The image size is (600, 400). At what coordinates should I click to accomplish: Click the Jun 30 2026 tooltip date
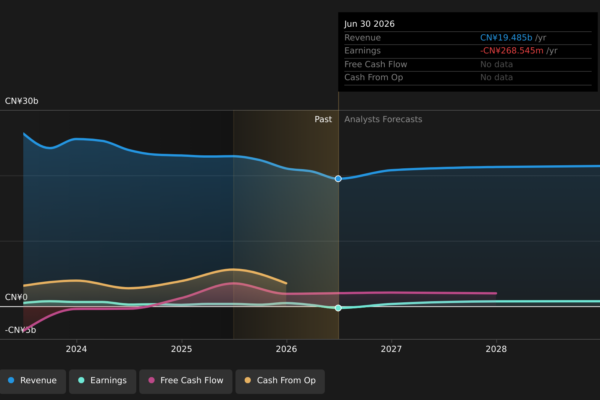369,24
